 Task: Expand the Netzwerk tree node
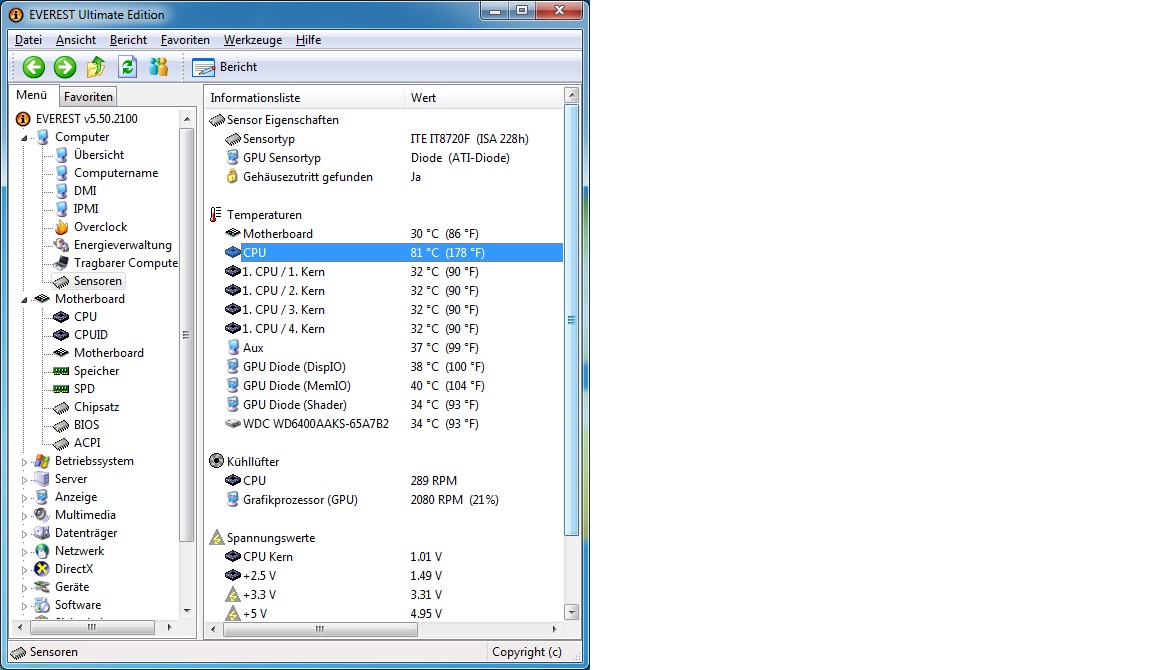click(x=24, y=552)
